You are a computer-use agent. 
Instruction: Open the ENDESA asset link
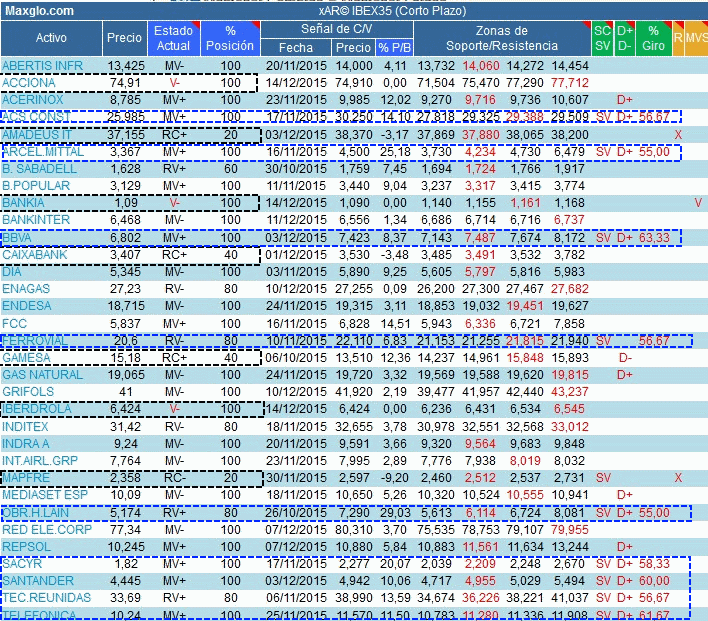coord(27,306)
